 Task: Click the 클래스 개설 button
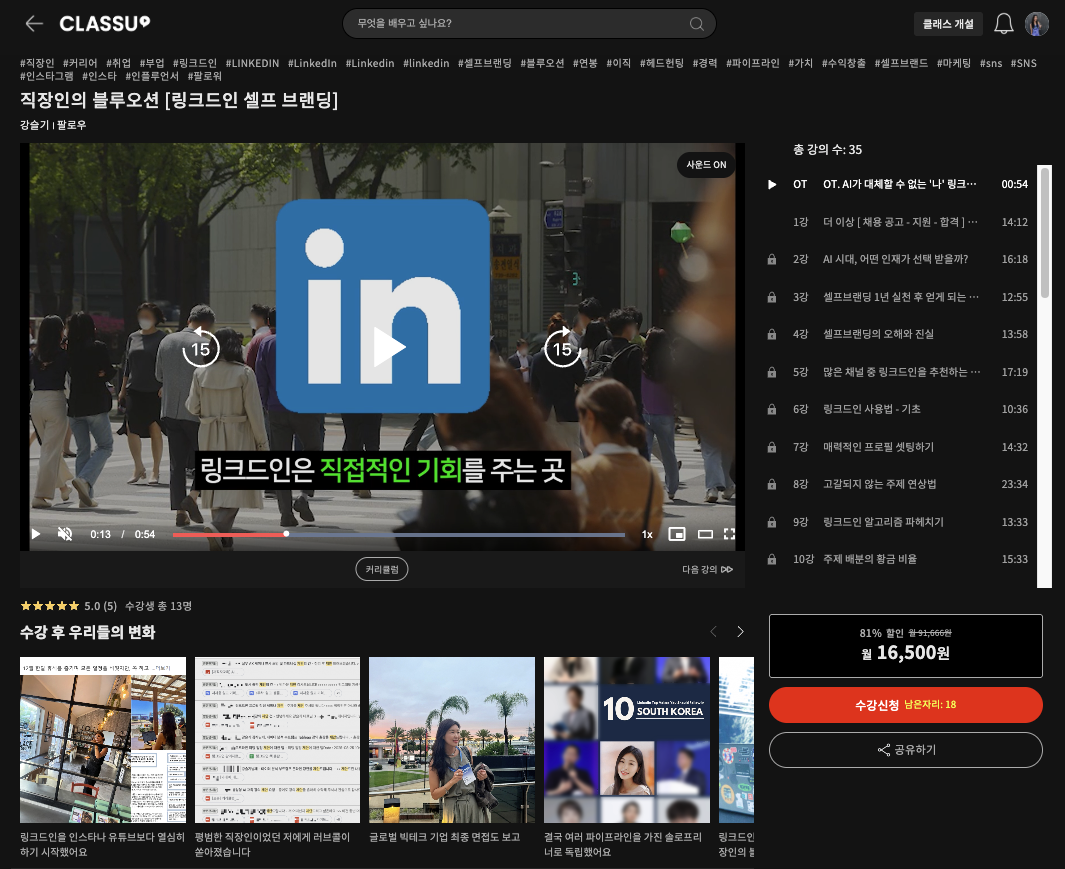pyautogui.click(x=948, y=24)
